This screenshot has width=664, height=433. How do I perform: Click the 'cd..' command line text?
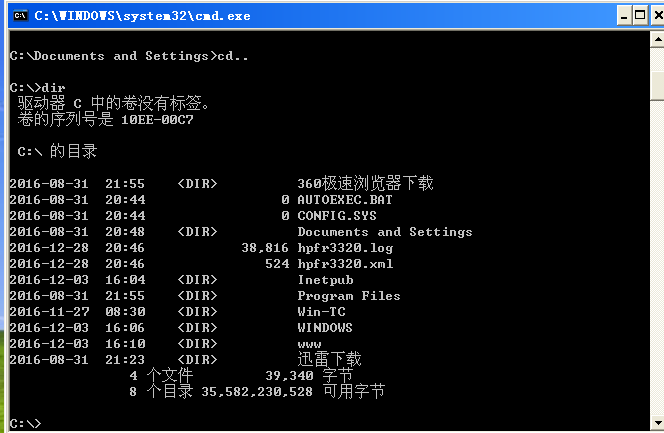232,56
